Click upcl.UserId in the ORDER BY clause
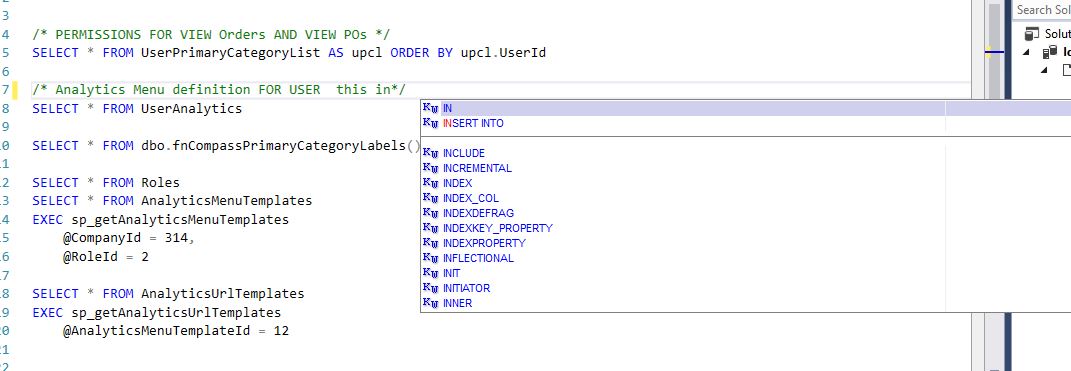The width and height of the screenshot is (1071, 371). tap(503, 53)
